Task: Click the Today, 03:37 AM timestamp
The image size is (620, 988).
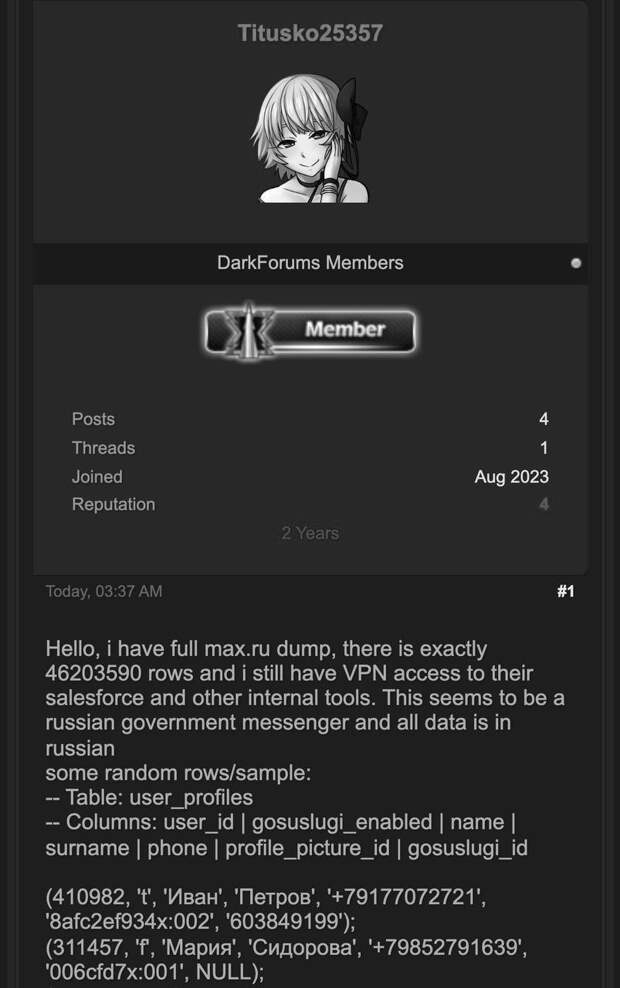Action: pos(103,591)
